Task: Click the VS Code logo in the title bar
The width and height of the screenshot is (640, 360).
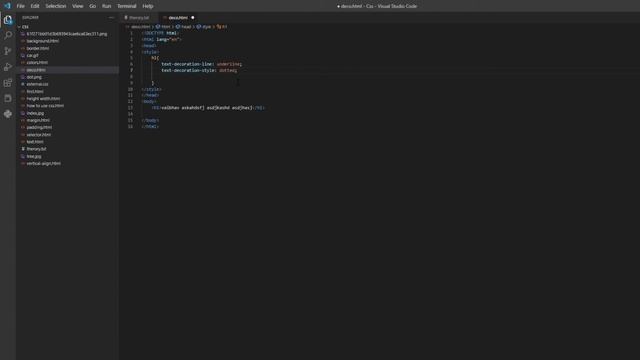Action: (x=7, y=6)
